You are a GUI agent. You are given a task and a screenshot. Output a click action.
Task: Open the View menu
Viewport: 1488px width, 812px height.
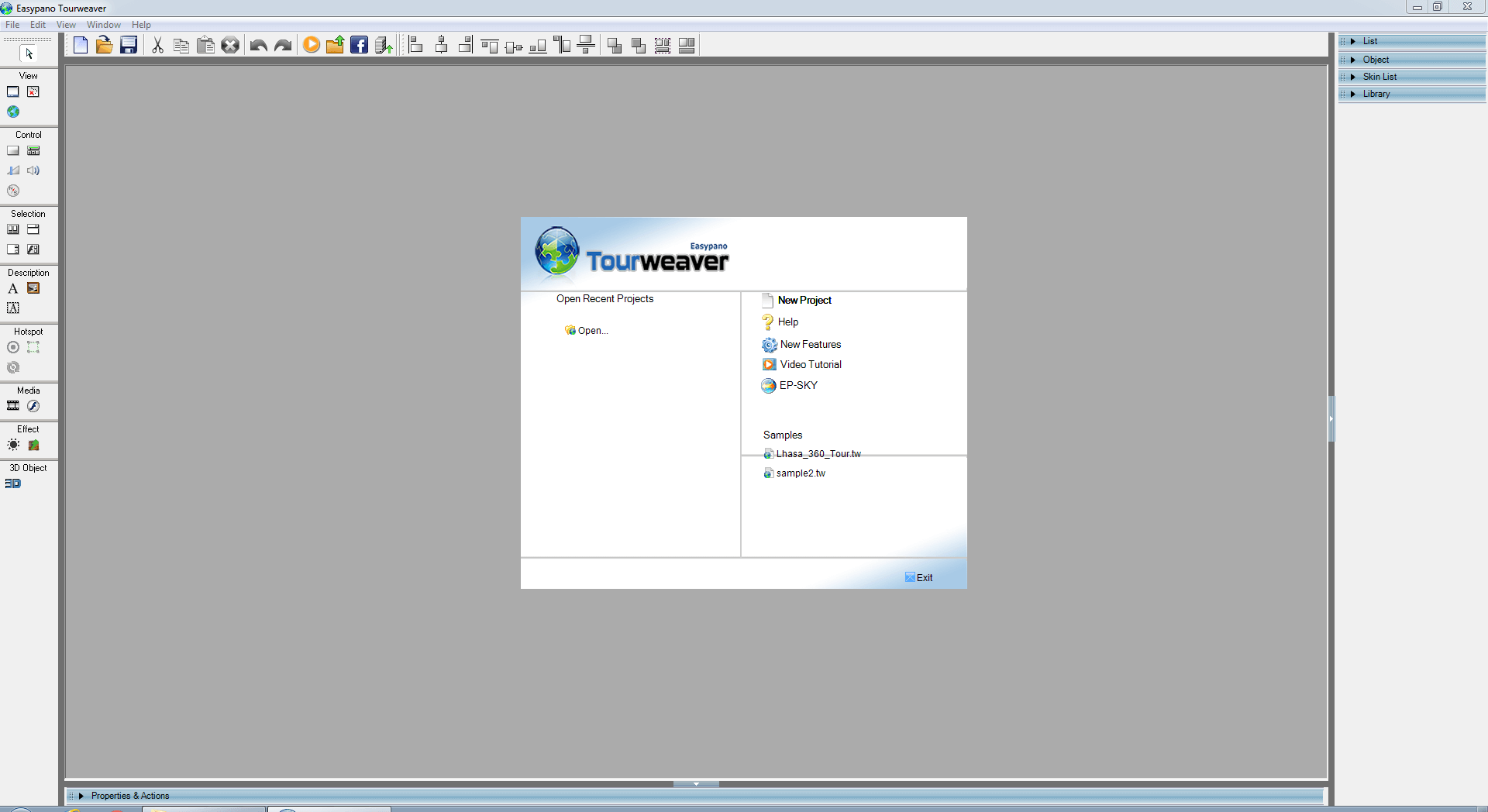tap(66, 25)
